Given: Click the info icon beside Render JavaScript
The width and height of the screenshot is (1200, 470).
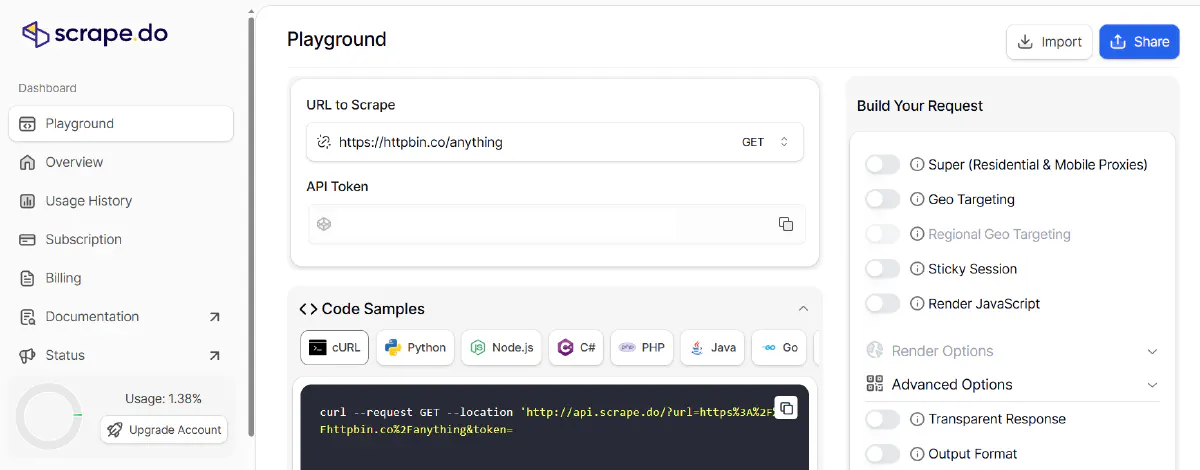Looking at the screenshot, I should 917,304.
